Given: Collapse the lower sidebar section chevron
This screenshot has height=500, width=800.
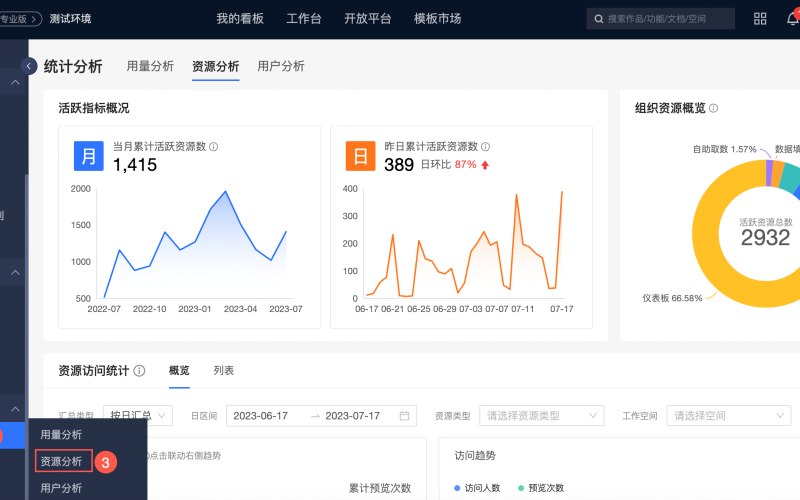Looking at the screenshot, I should 15,409.
